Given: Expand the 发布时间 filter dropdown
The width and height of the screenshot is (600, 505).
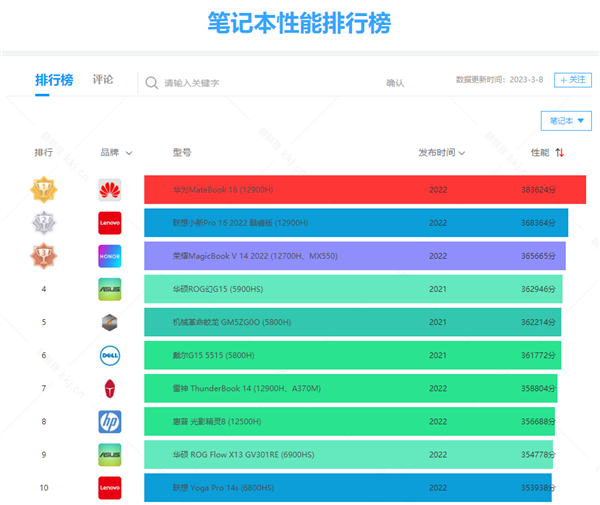Looking at the screenshot, I should (x=442, y=153).
